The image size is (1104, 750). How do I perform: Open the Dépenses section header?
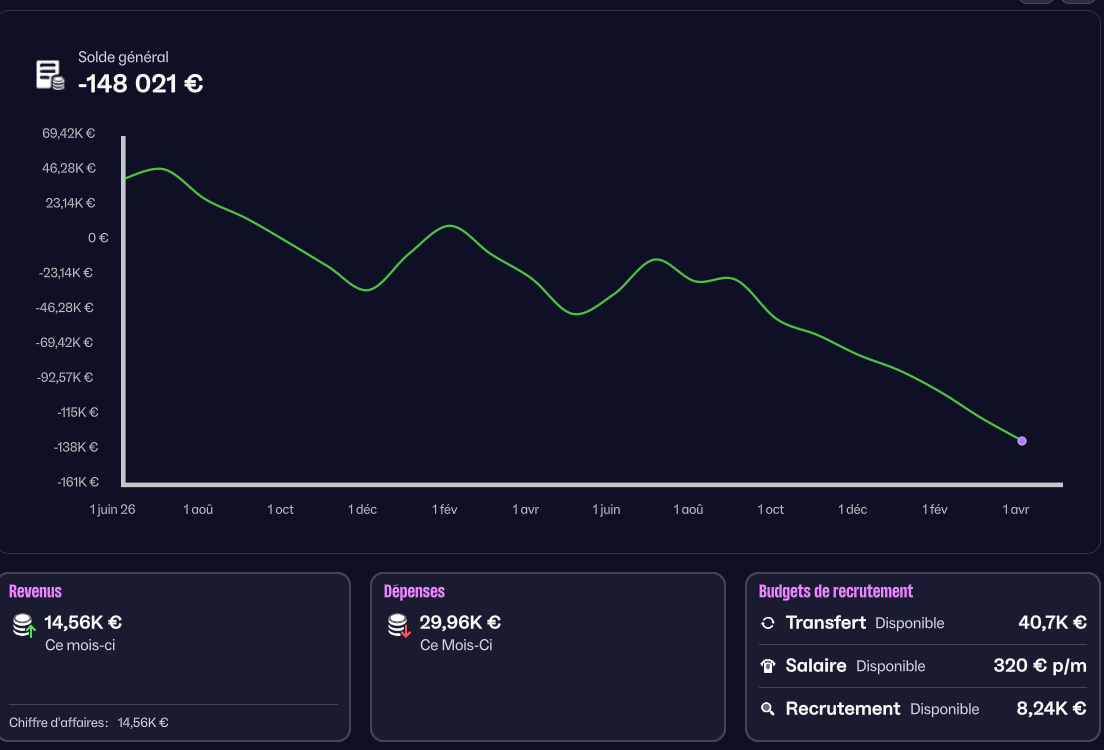[x=414, y=591]
